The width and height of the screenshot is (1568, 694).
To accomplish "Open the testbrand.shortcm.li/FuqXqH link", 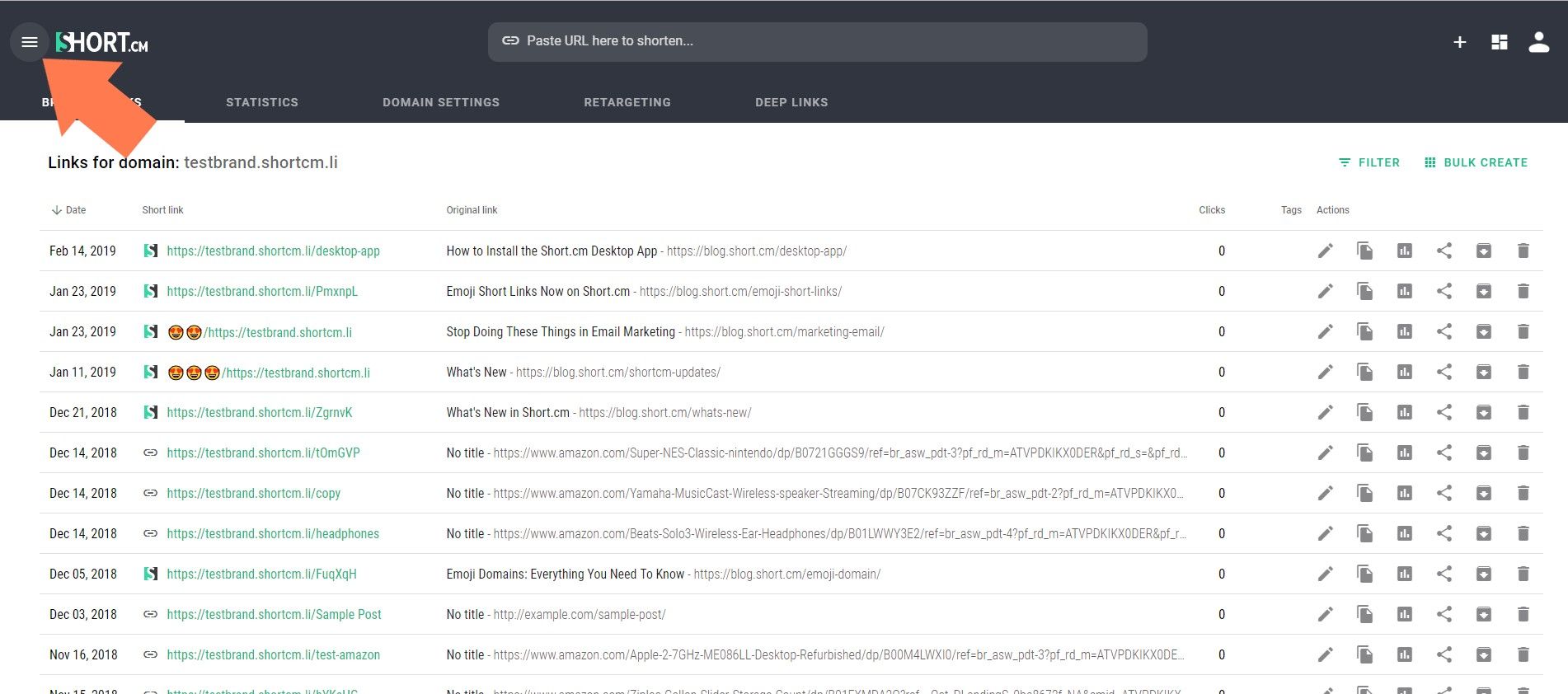I will tap(261, 574).
